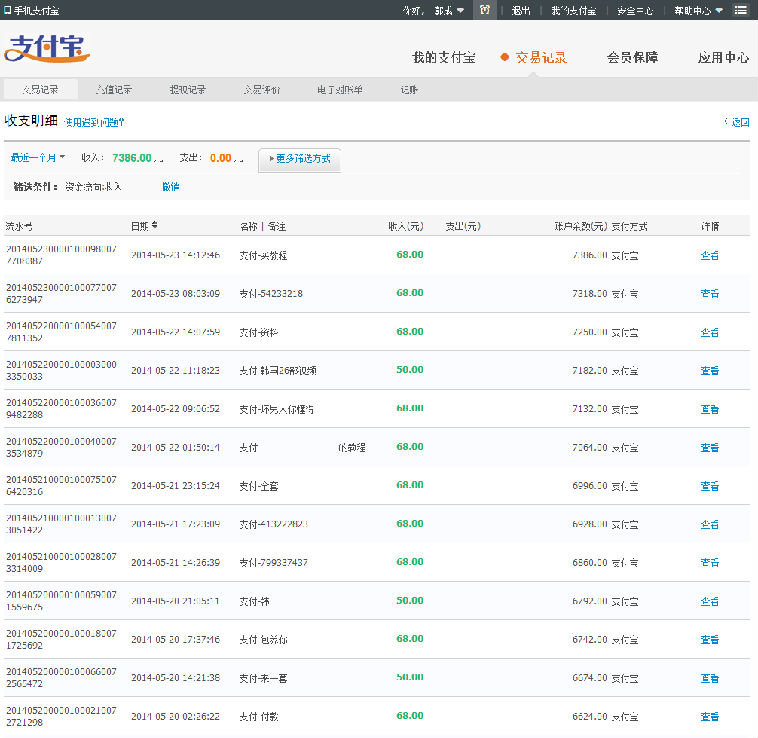758x738 pixels.
Task: Click the Alipay logo
Action: pyautogui.click(x=47, y=48)
